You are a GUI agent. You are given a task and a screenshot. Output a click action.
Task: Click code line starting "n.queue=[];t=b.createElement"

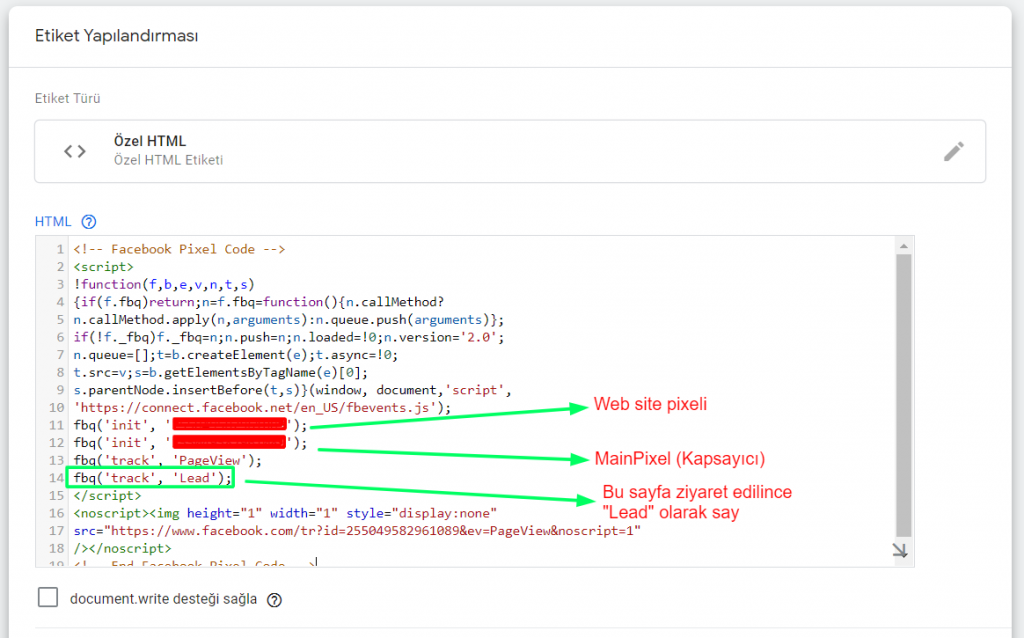(236, 355)
